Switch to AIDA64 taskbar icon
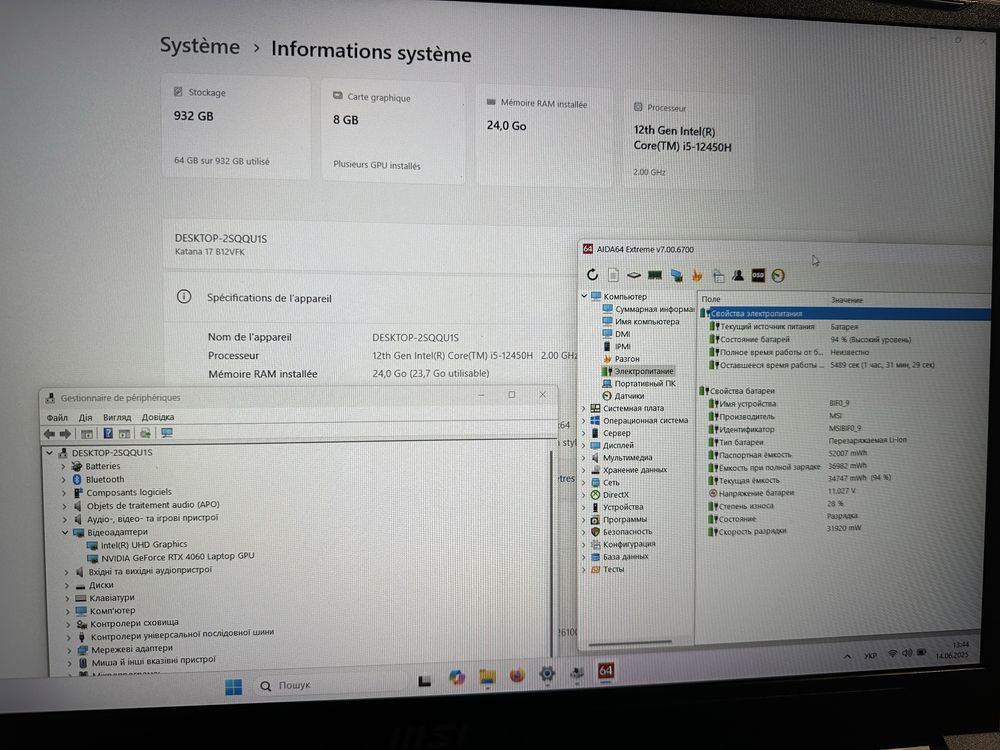 click(606, 671)
